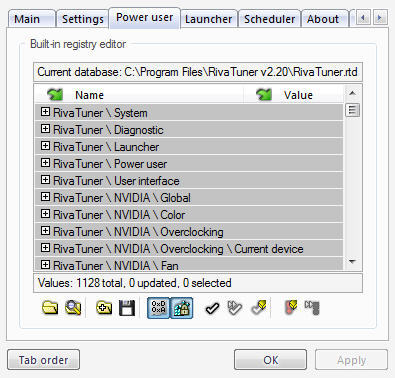The width and height of the screenshot is (395, 378).
Task: Select 'RivaTuner \ NVIDIA \ Fan' row text
Action: tap(116, 266)
